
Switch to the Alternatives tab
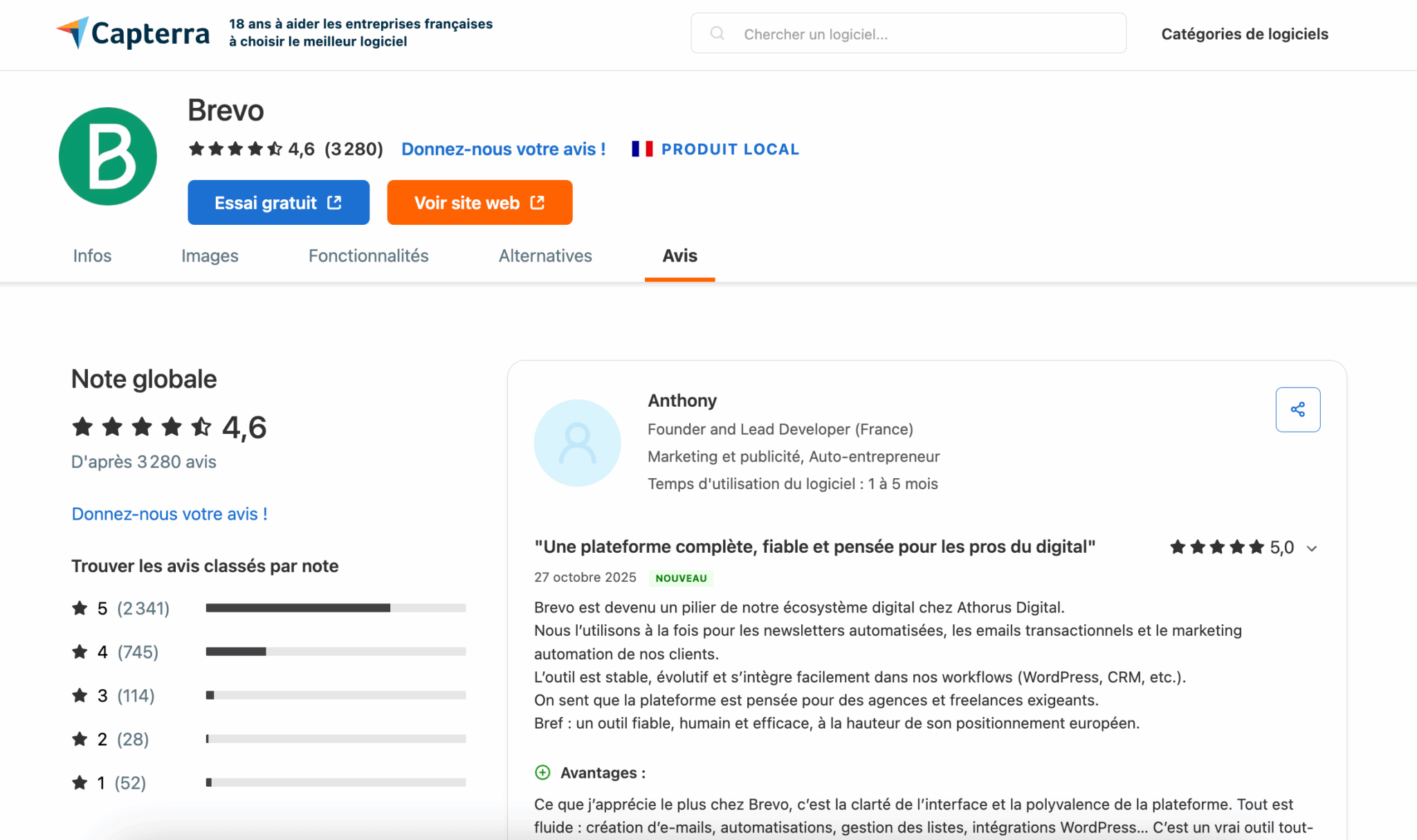point(545,255)
